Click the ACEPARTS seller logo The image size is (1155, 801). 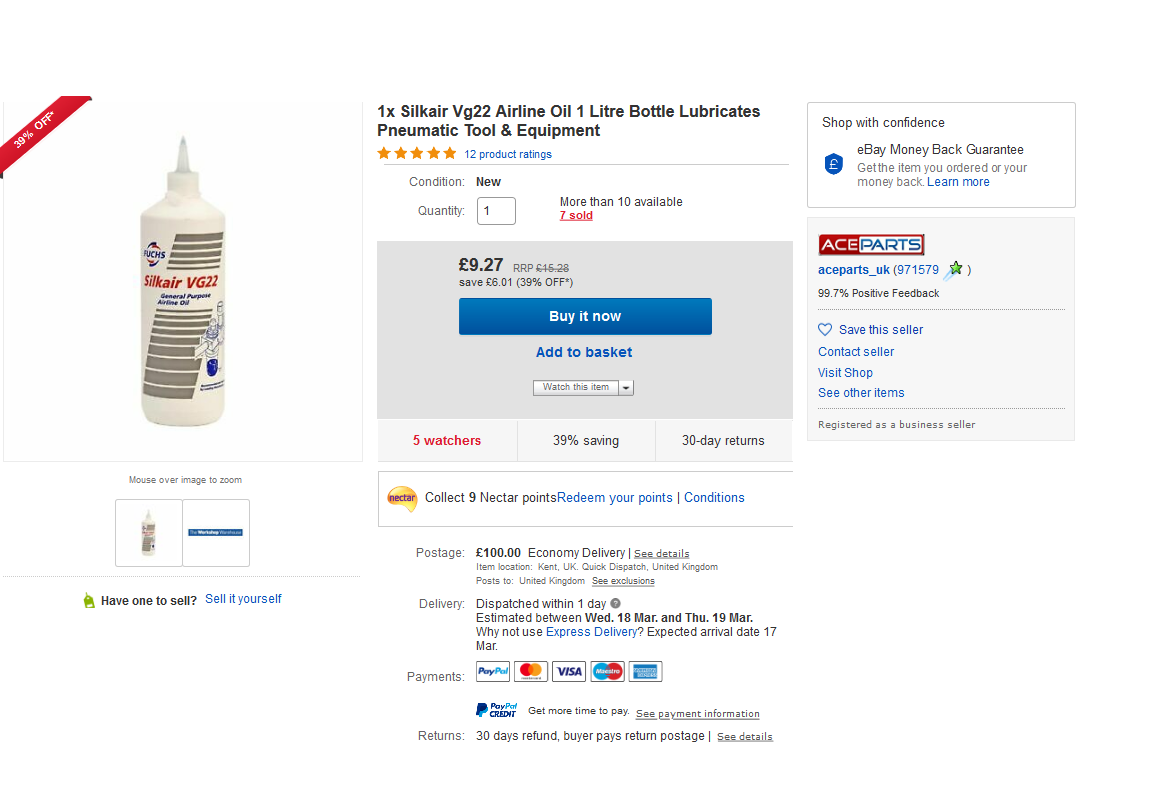point(871,245)
